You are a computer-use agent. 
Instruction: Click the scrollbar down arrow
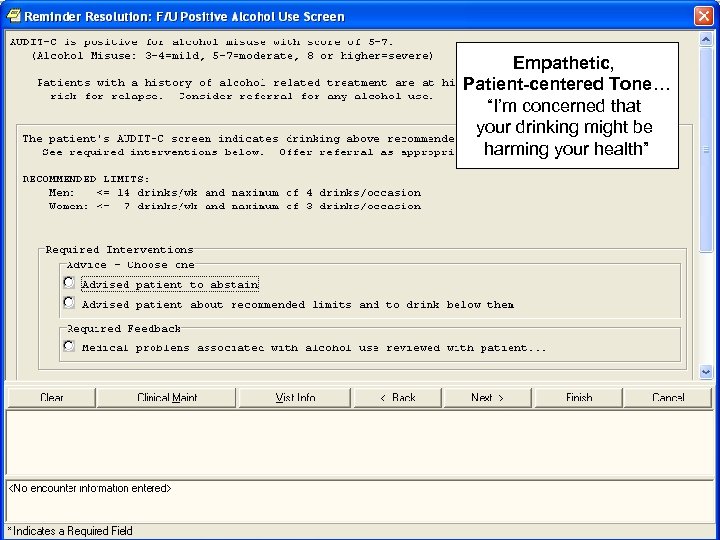(706, 372)
